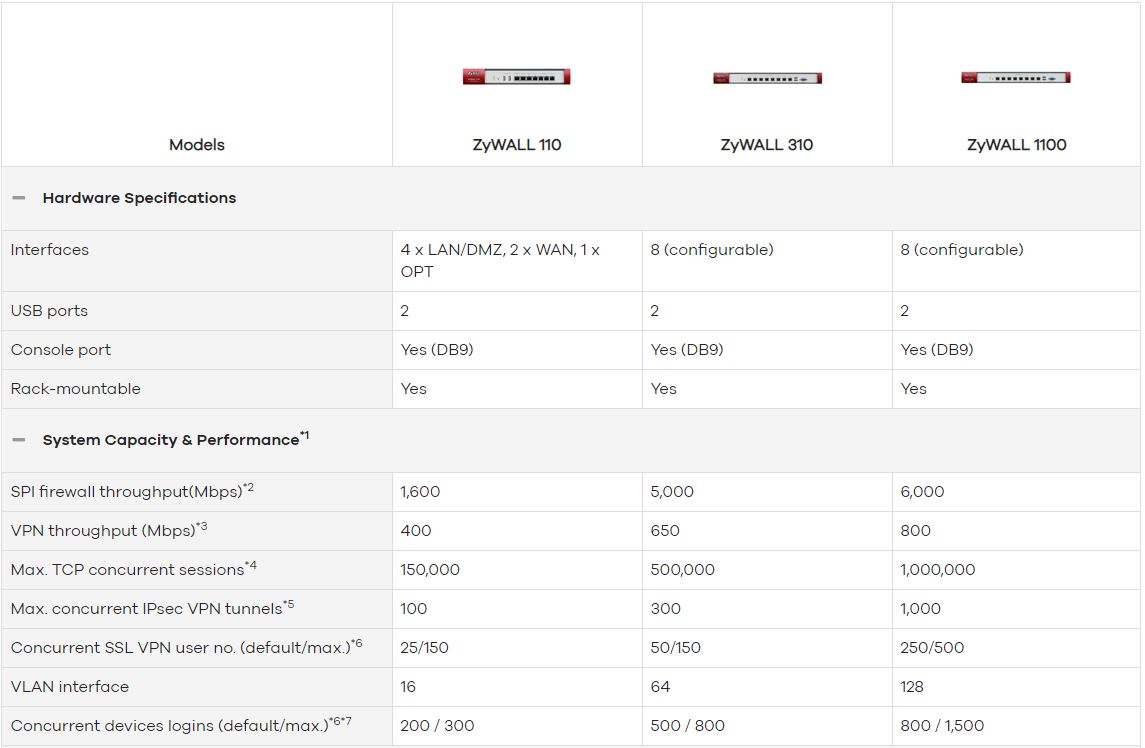Click the 64 VLAN interface value

pyautogui.click(x=660, y=687)
